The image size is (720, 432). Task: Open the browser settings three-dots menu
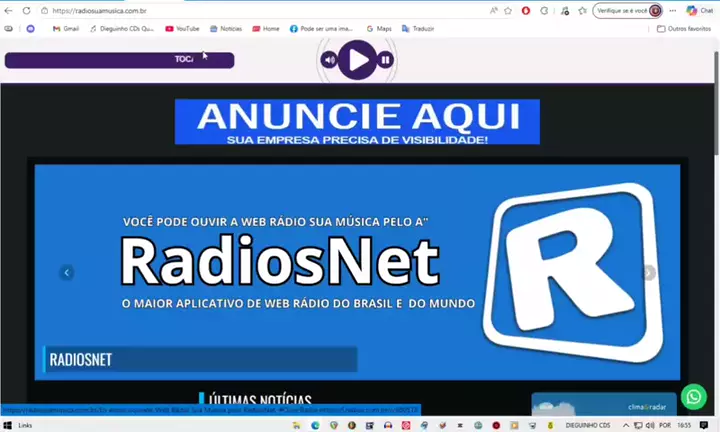click(673, 11)
